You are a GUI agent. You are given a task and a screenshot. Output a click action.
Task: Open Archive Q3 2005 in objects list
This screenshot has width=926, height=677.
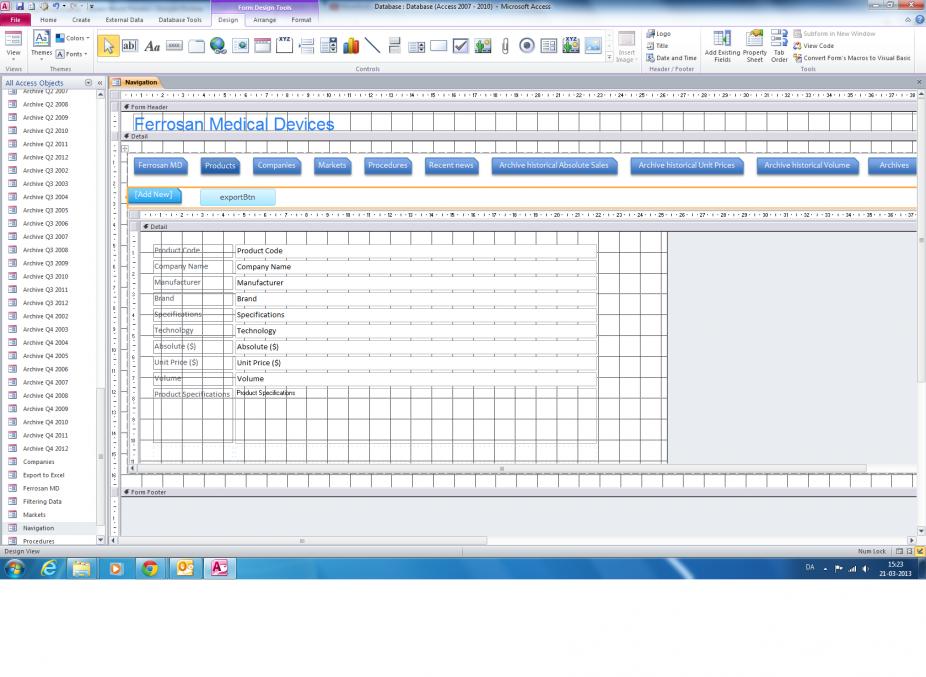click(45, 210)
